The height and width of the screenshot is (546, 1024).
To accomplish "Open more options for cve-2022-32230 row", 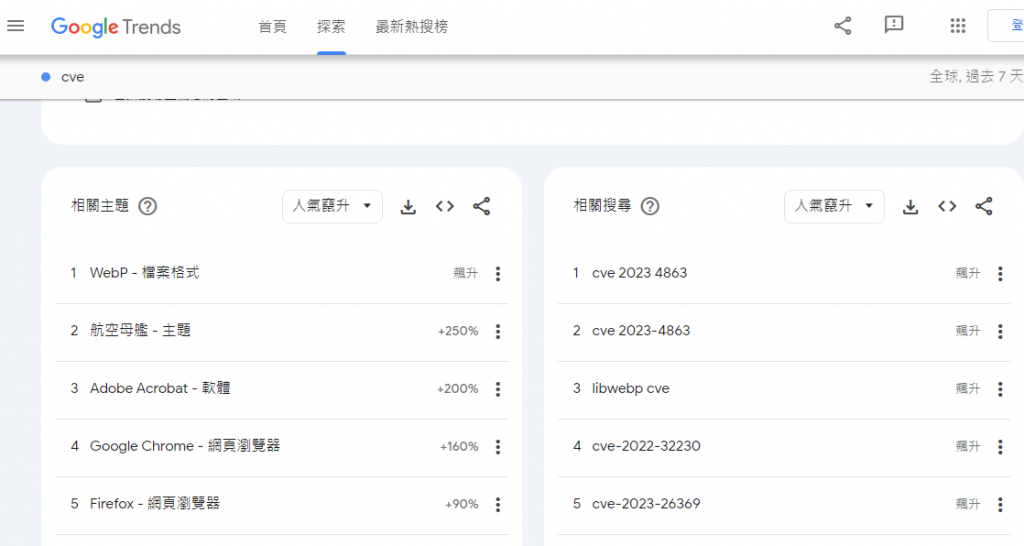I will [1000, 447].
